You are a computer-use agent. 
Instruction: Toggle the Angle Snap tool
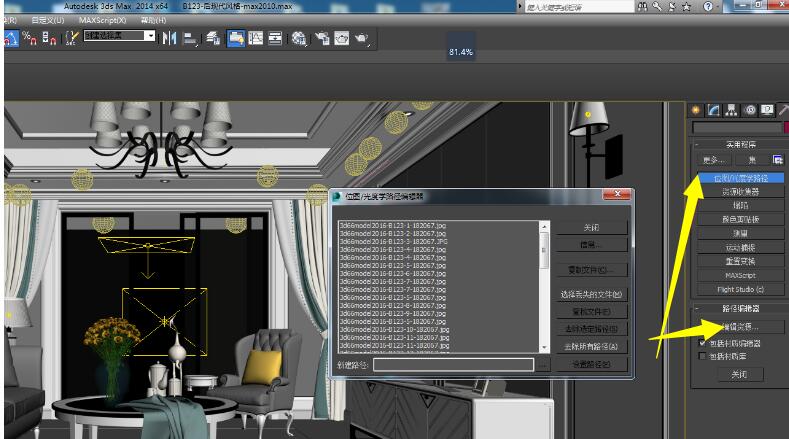click(11, 38)
